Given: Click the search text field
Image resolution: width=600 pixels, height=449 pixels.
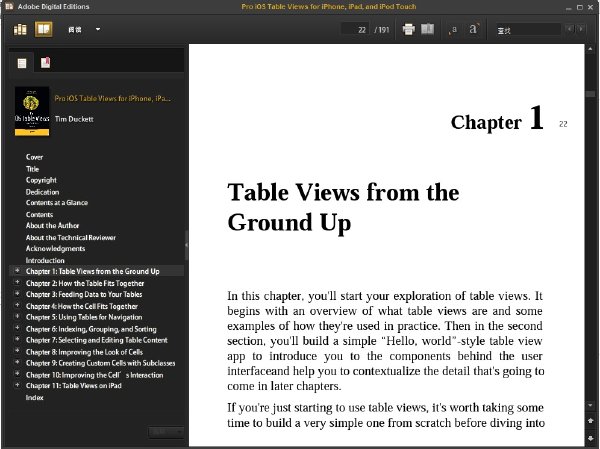Looking at the screenshot, I should [x=528, y=30].
